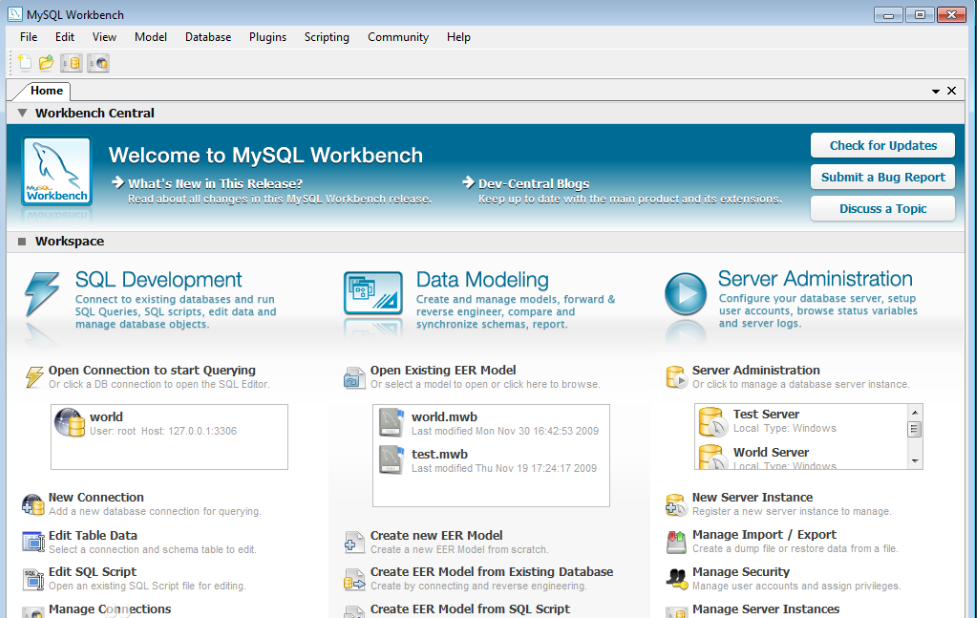Click the Manage Import / Export link text
Image resolution: width=977 pixels, height=618 pixels.
tap(764, 535)
